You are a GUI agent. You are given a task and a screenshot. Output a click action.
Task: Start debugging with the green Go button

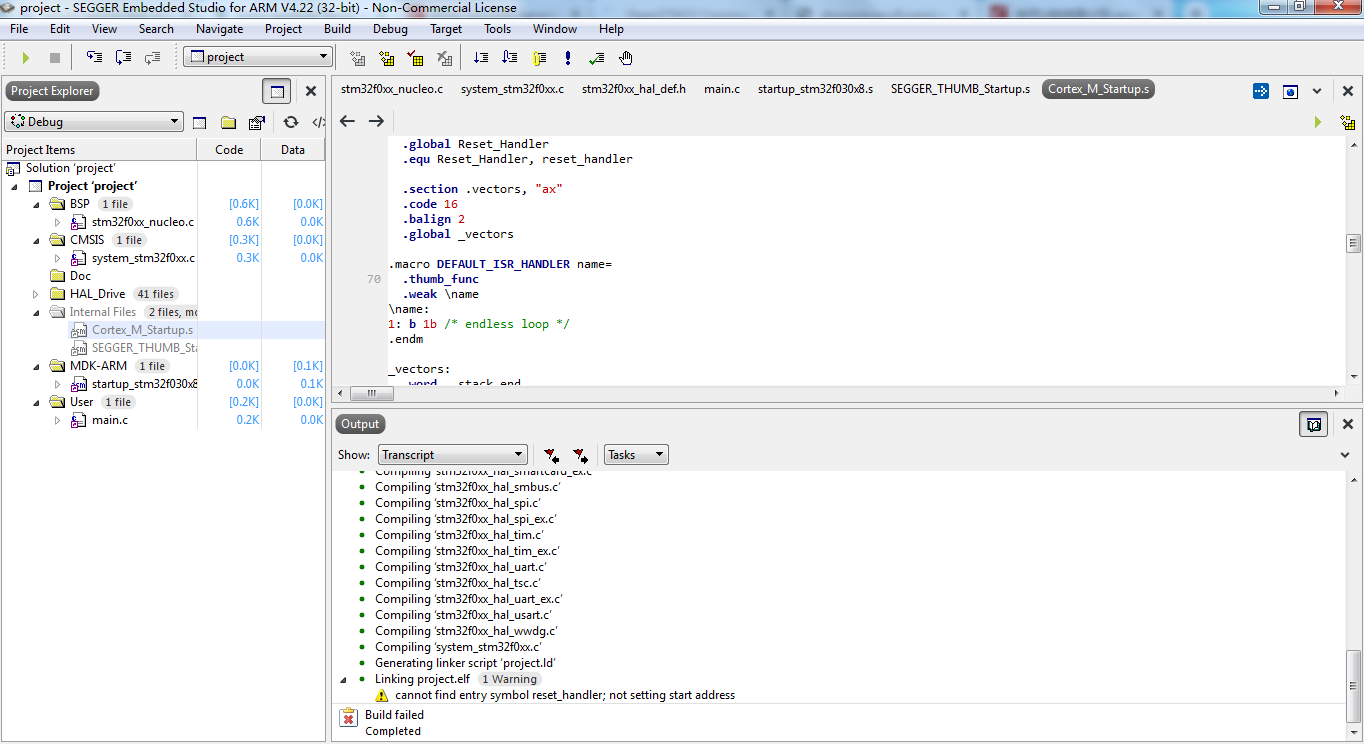coord(26,58)
